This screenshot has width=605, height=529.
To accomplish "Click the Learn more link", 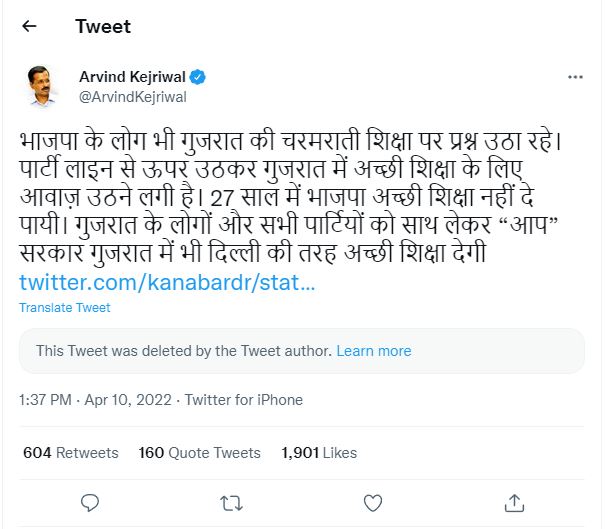I will [374, 351].
